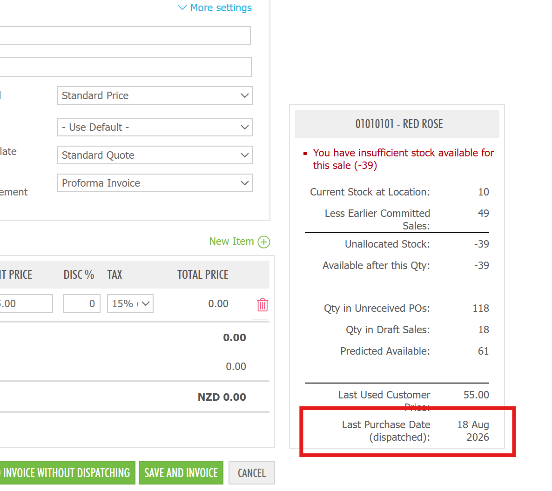Delete line item with trash icon
The image size is (552, 491).
tap(263, 305)
